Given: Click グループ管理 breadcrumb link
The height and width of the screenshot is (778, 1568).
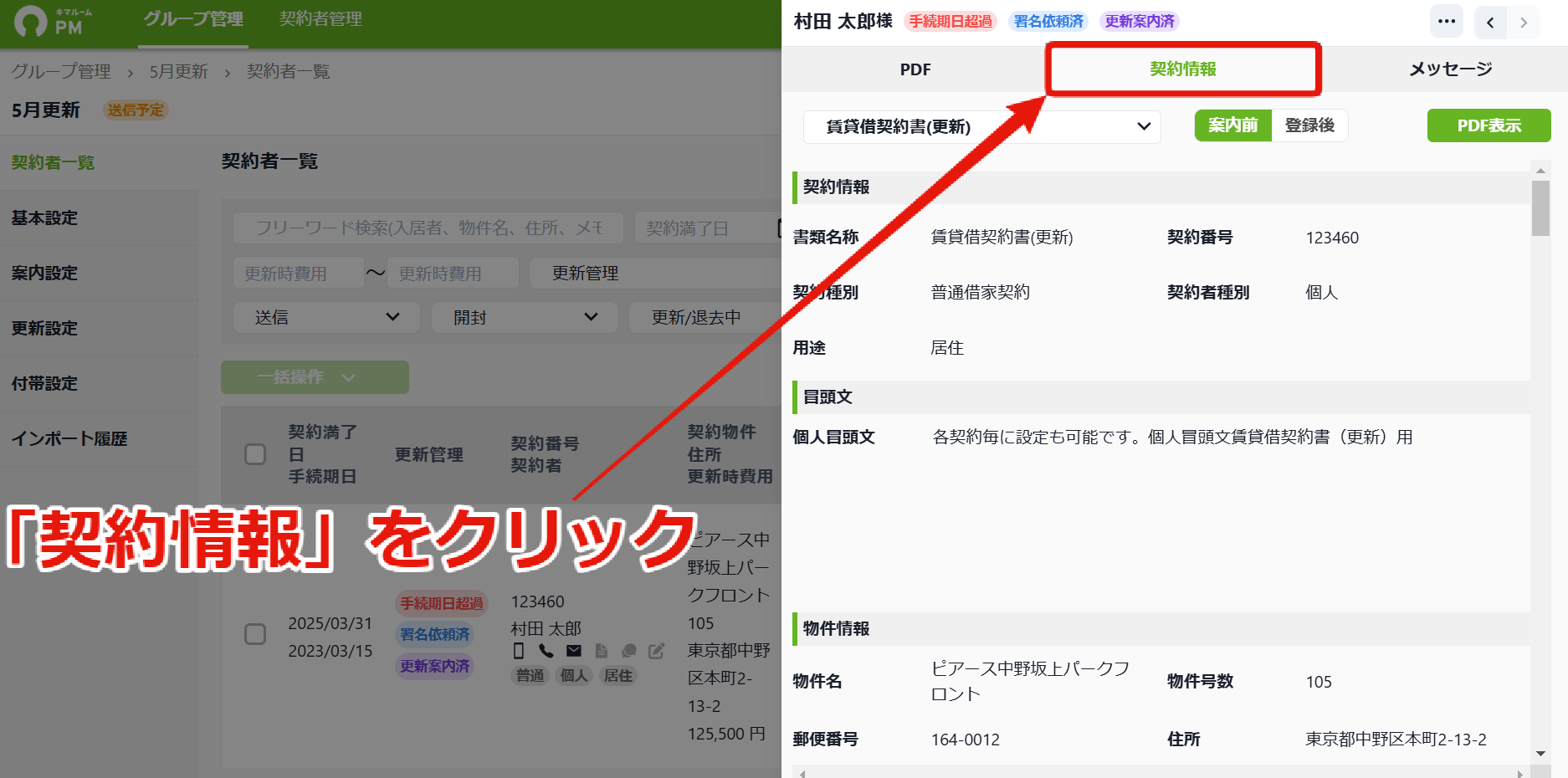Looking at the screenshot, I should (61, 72).
